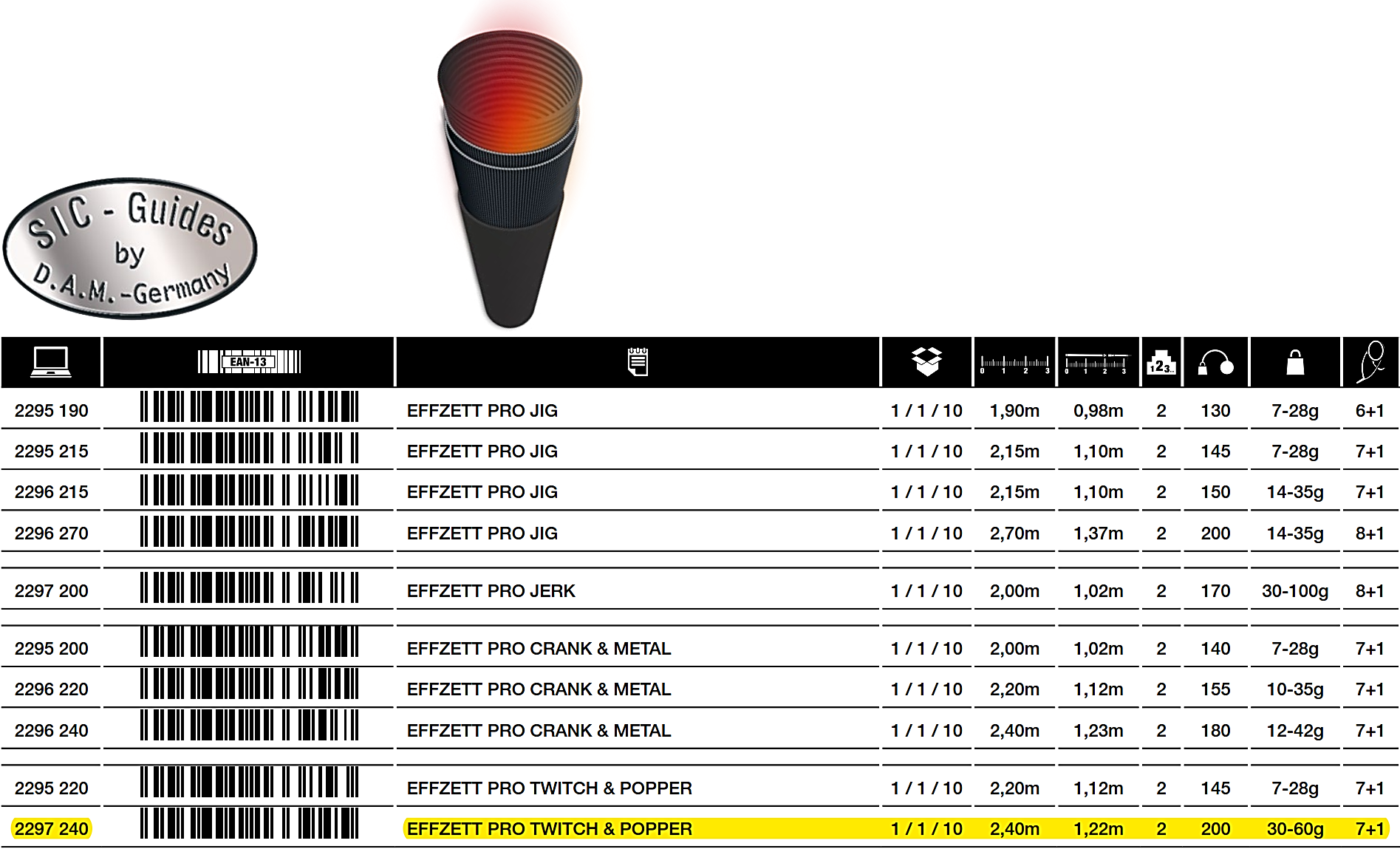The image size is (1400, 849).
Task: Click the highlighted 2297 240 article number
Action: coord(51,829)
